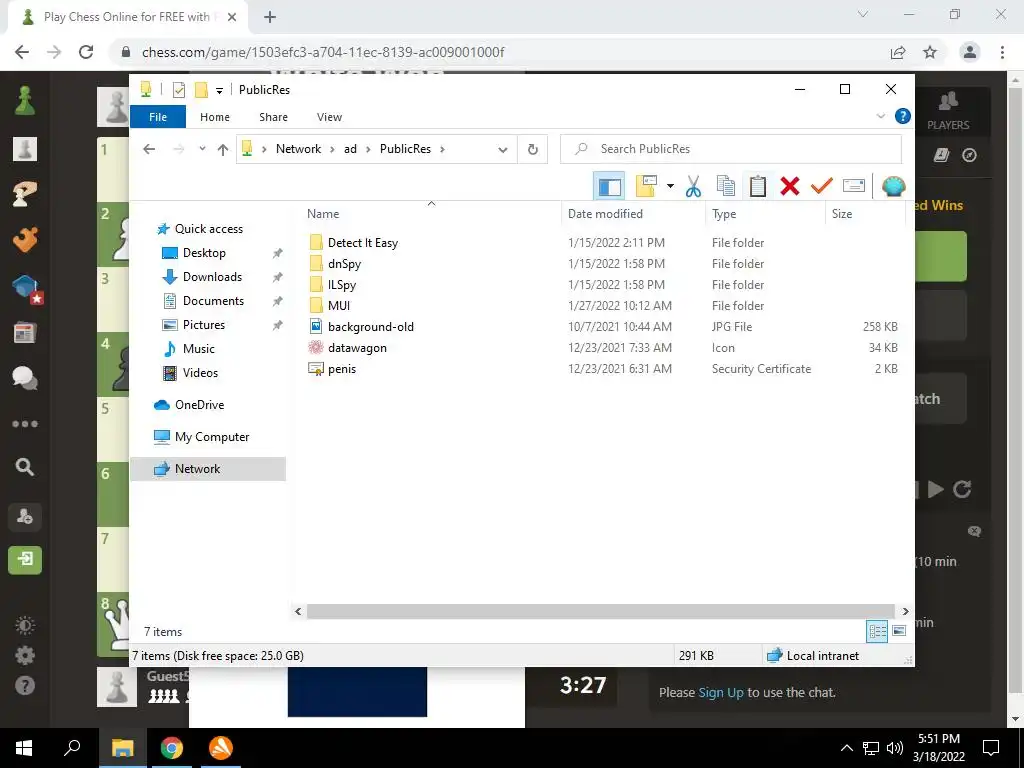Image resolution: width=1024 pixels, height=768 pixels.
Task: Bookmark this page with star icon
Action: (x=930, y=52)
